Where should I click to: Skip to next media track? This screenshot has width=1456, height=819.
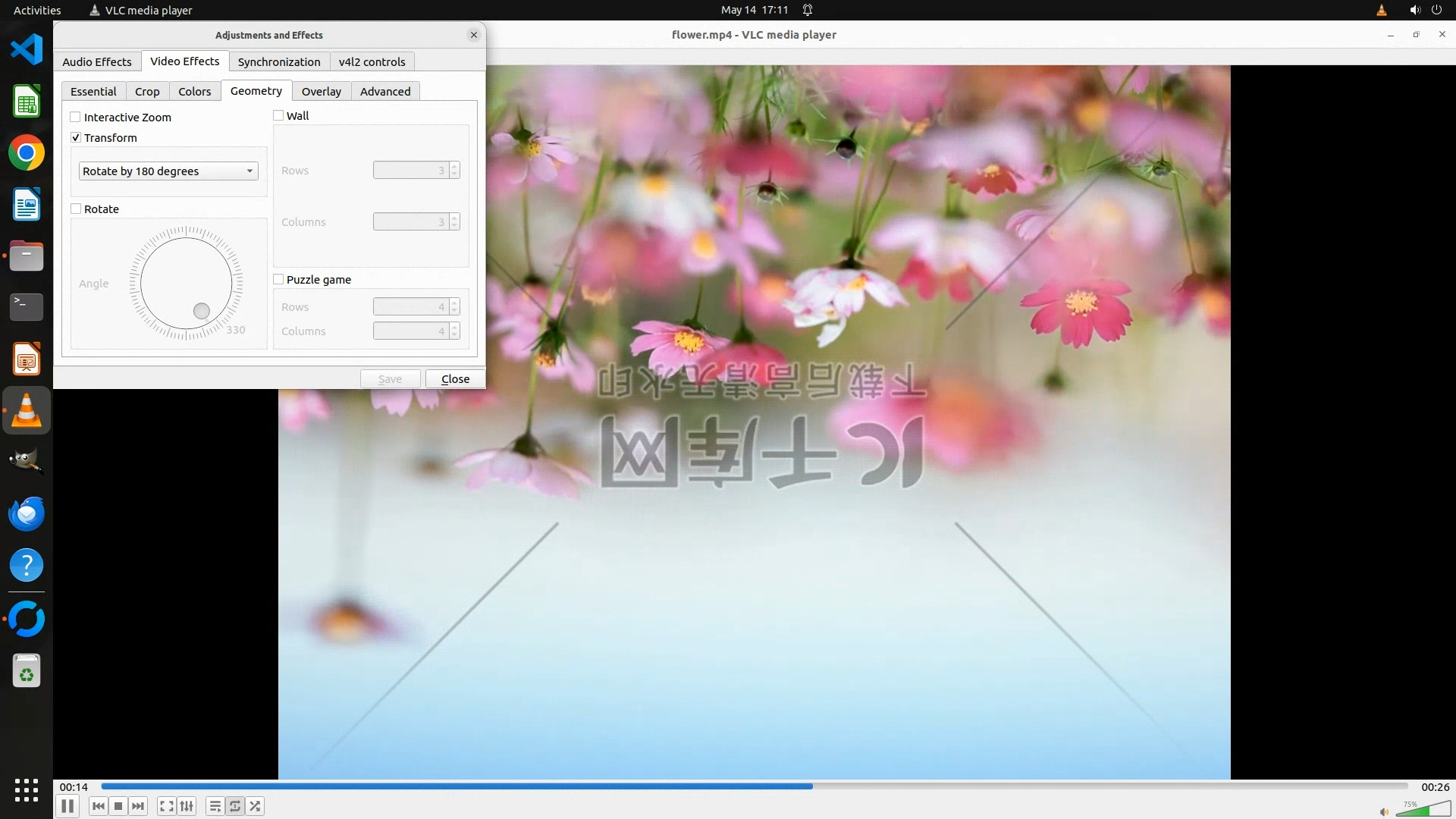[138, 806]
